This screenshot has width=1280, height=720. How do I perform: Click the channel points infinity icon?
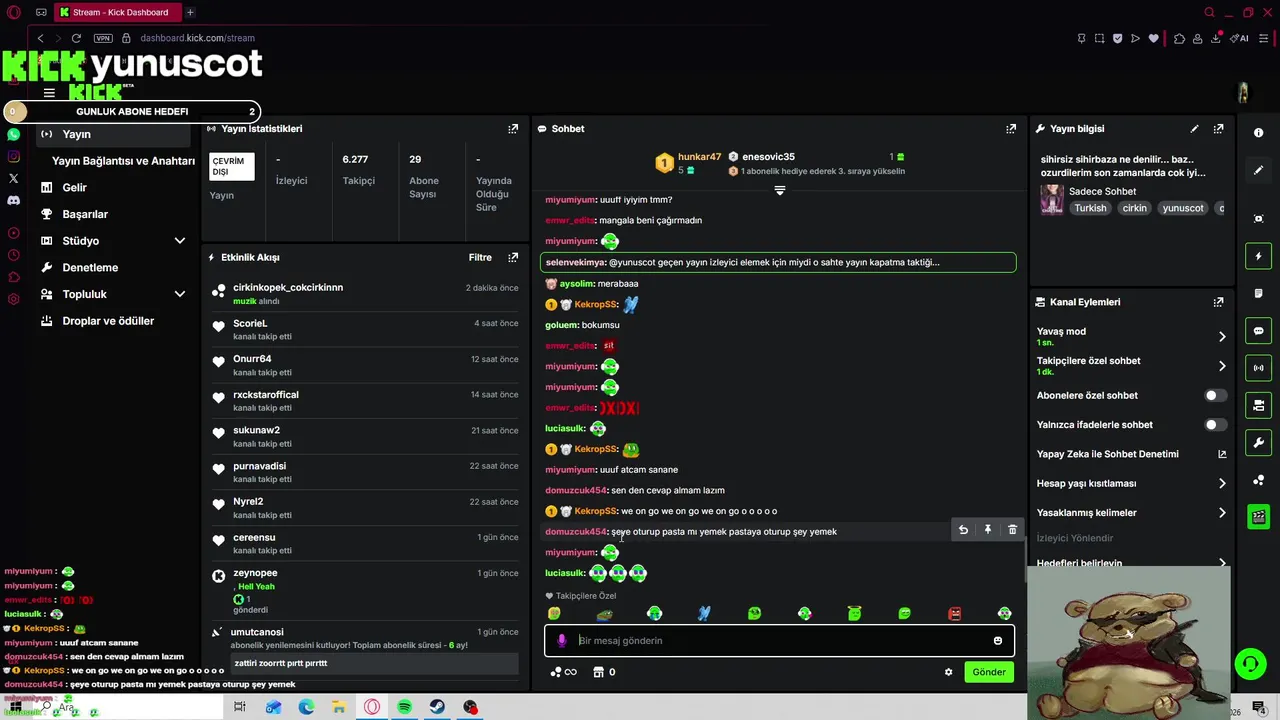pyautogui.click(x=564, y=672)
